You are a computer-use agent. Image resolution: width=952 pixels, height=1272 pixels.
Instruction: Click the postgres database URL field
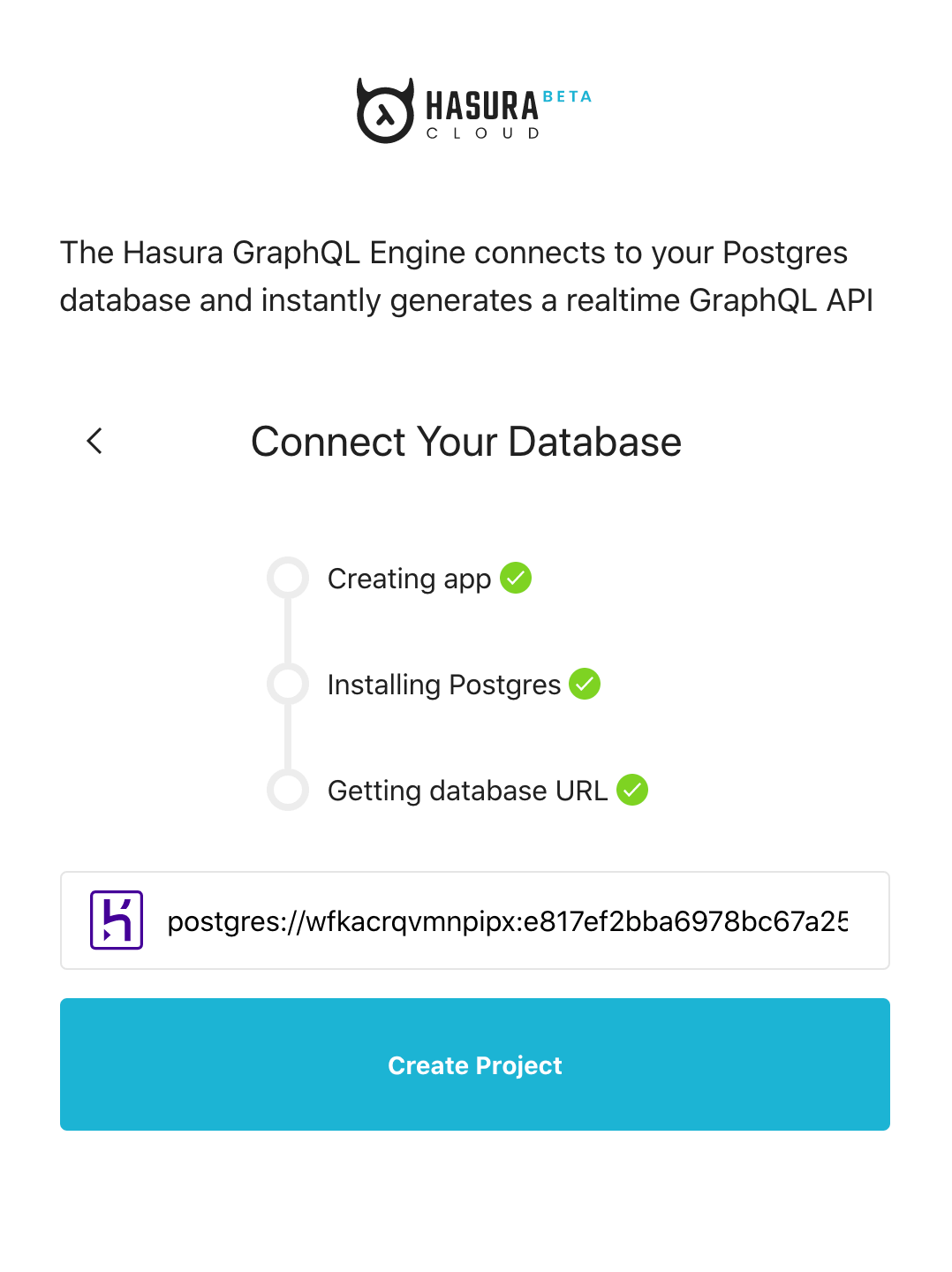508,921
